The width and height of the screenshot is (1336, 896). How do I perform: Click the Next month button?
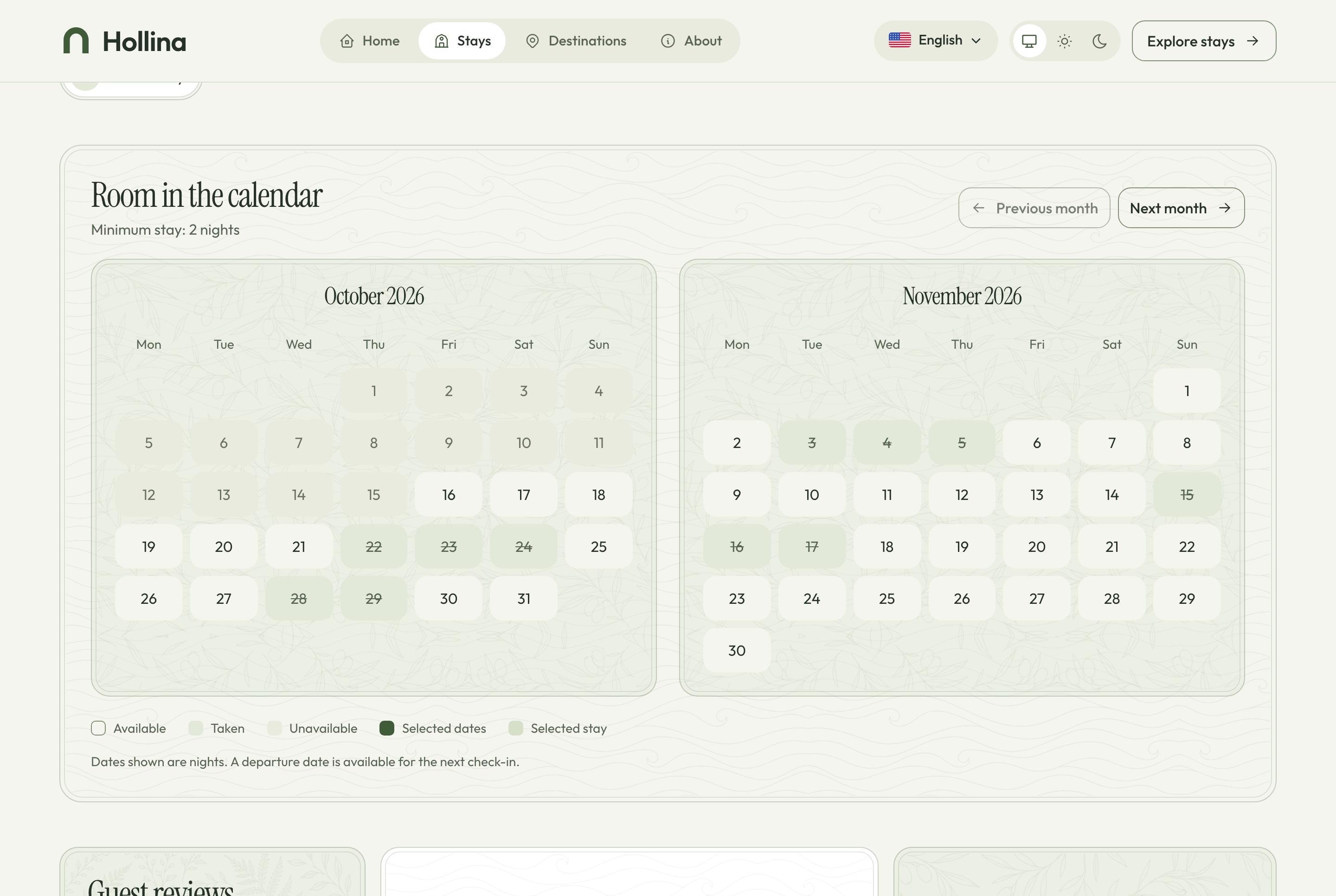click(1181, 208)
